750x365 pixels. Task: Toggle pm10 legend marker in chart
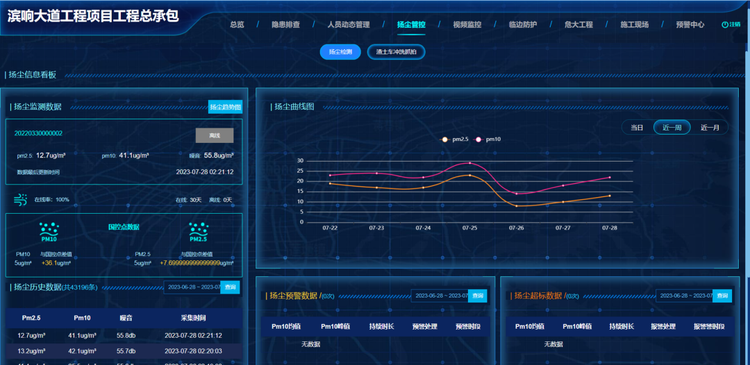(478, 139)
